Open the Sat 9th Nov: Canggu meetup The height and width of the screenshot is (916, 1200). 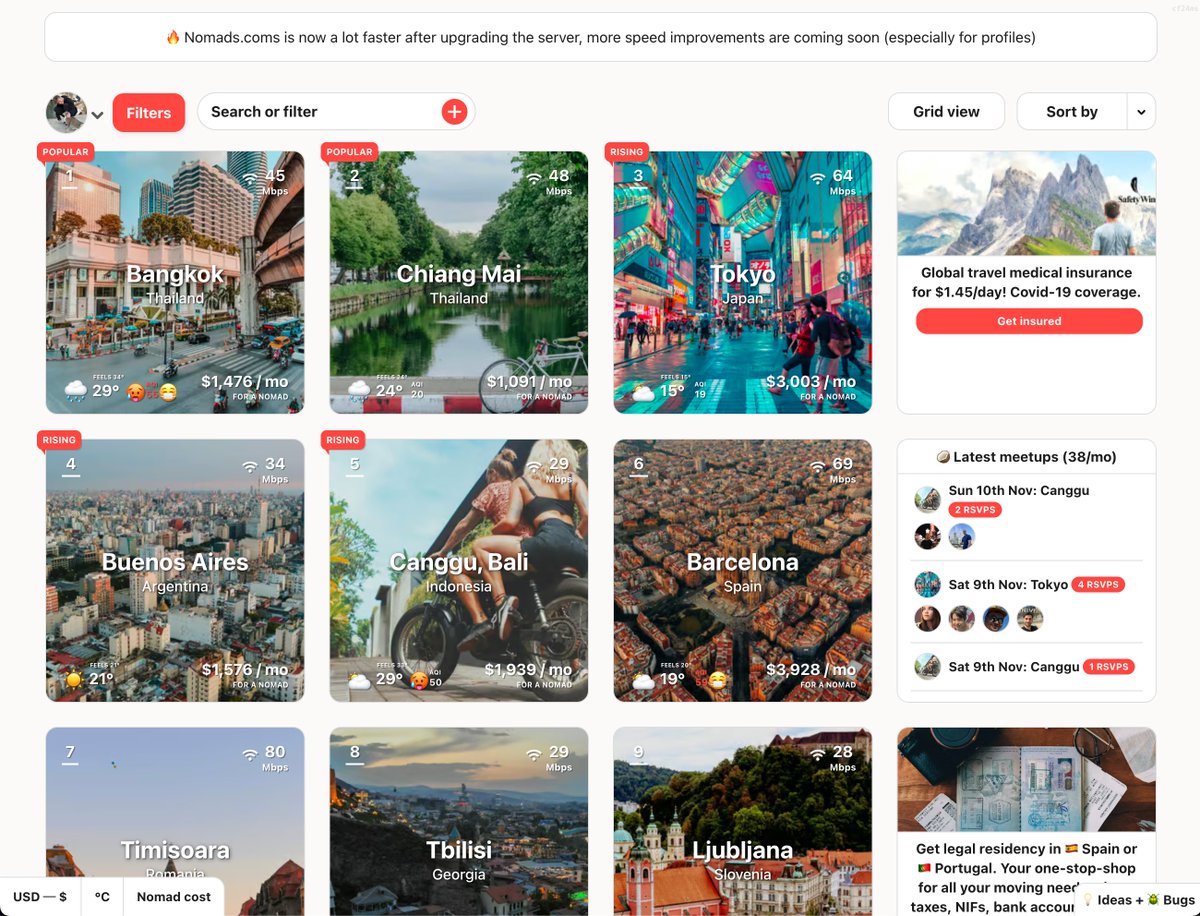1014,667
